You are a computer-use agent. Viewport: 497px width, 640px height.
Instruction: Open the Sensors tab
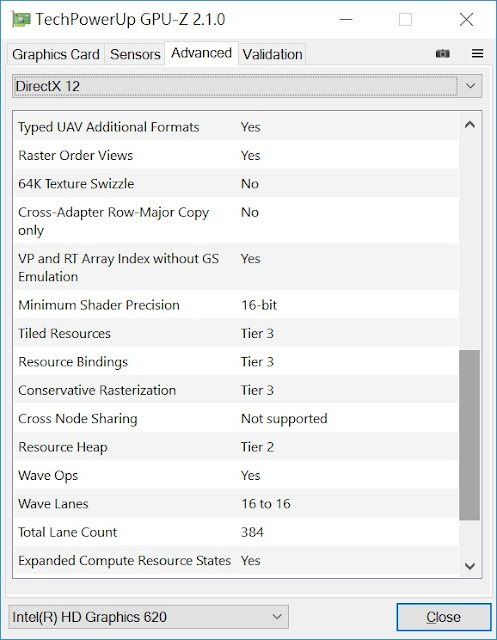point(135,54)
